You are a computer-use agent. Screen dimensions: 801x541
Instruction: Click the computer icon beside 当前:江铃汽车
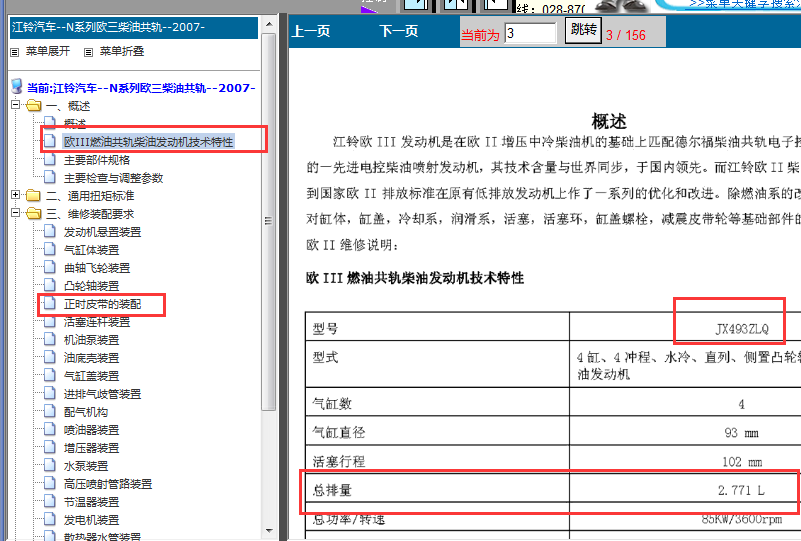[17, 86]
